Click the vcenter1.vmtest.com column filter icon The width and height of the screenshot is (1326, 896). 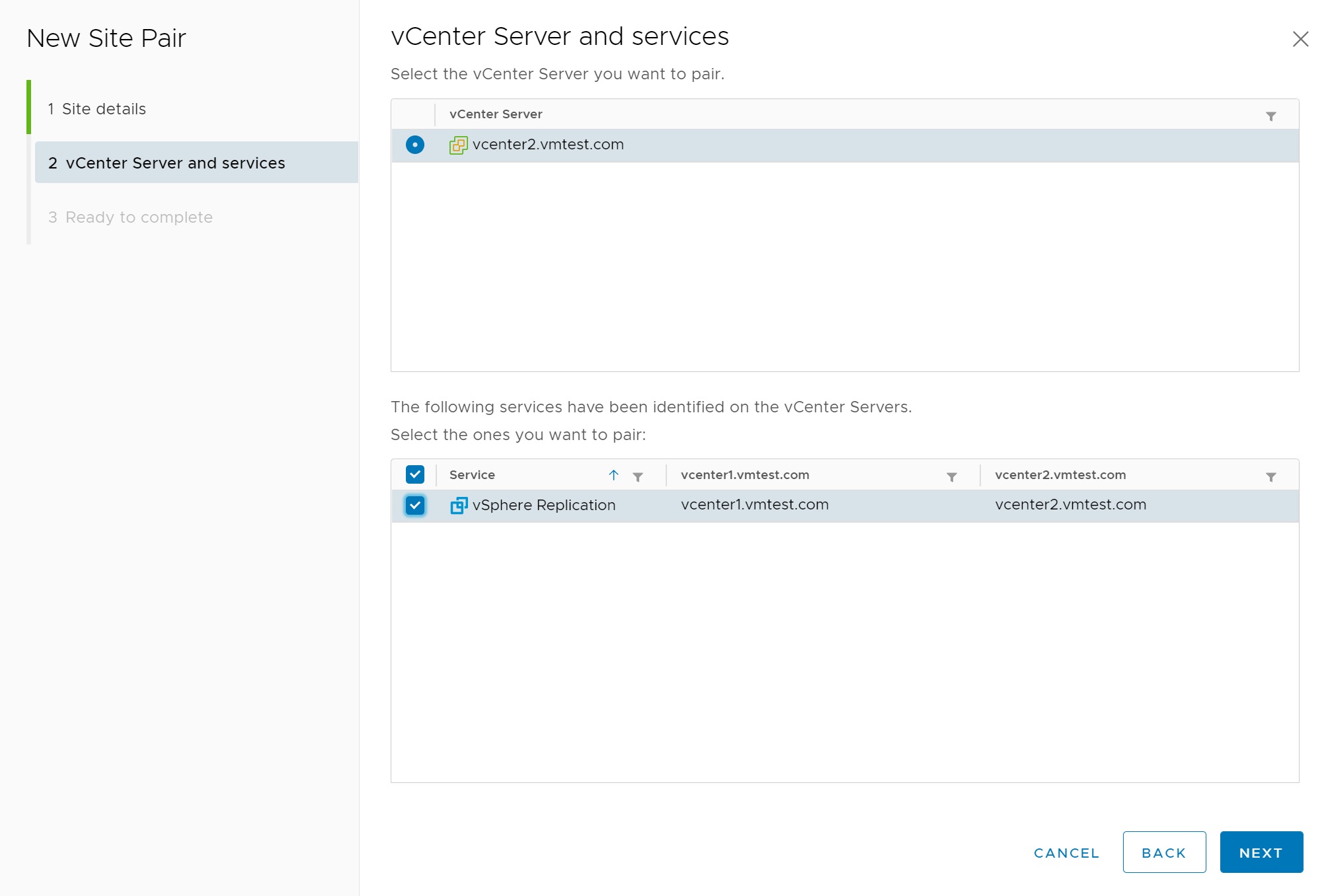click(x=951, y=476)
